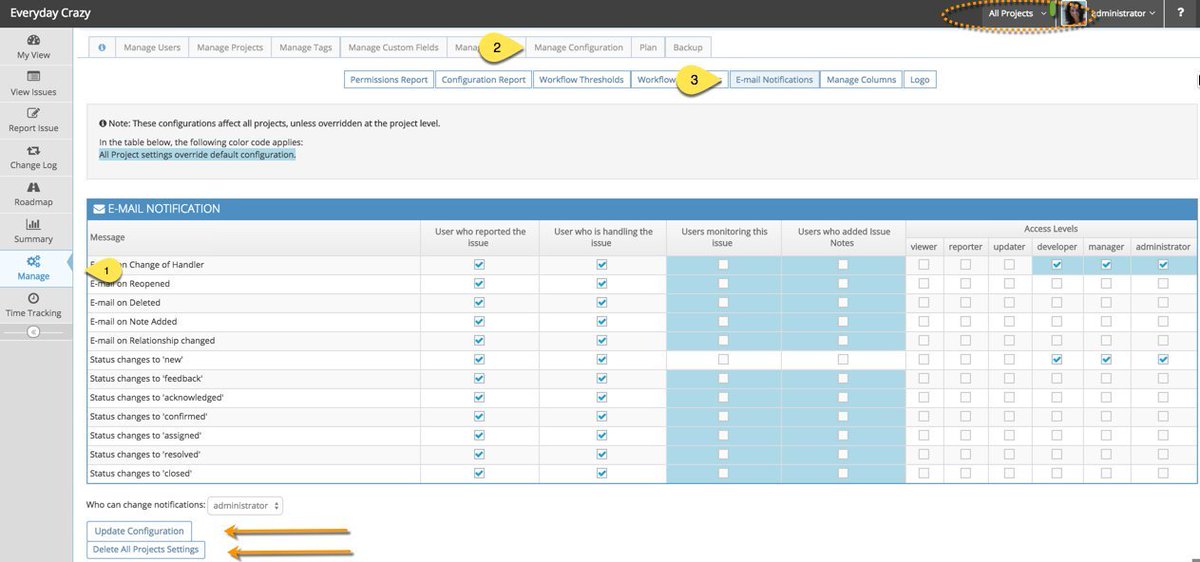This screenshot has width=1200, height=562.
Task: Open the Who can change notifications dropdown
Action: [246, 505]
